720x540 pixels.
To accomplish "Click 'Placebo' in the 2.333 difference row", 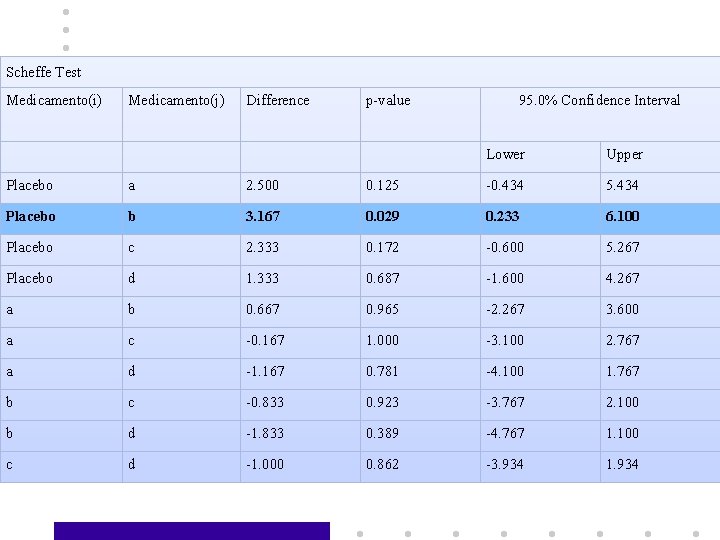I will [x=29, y=247].
